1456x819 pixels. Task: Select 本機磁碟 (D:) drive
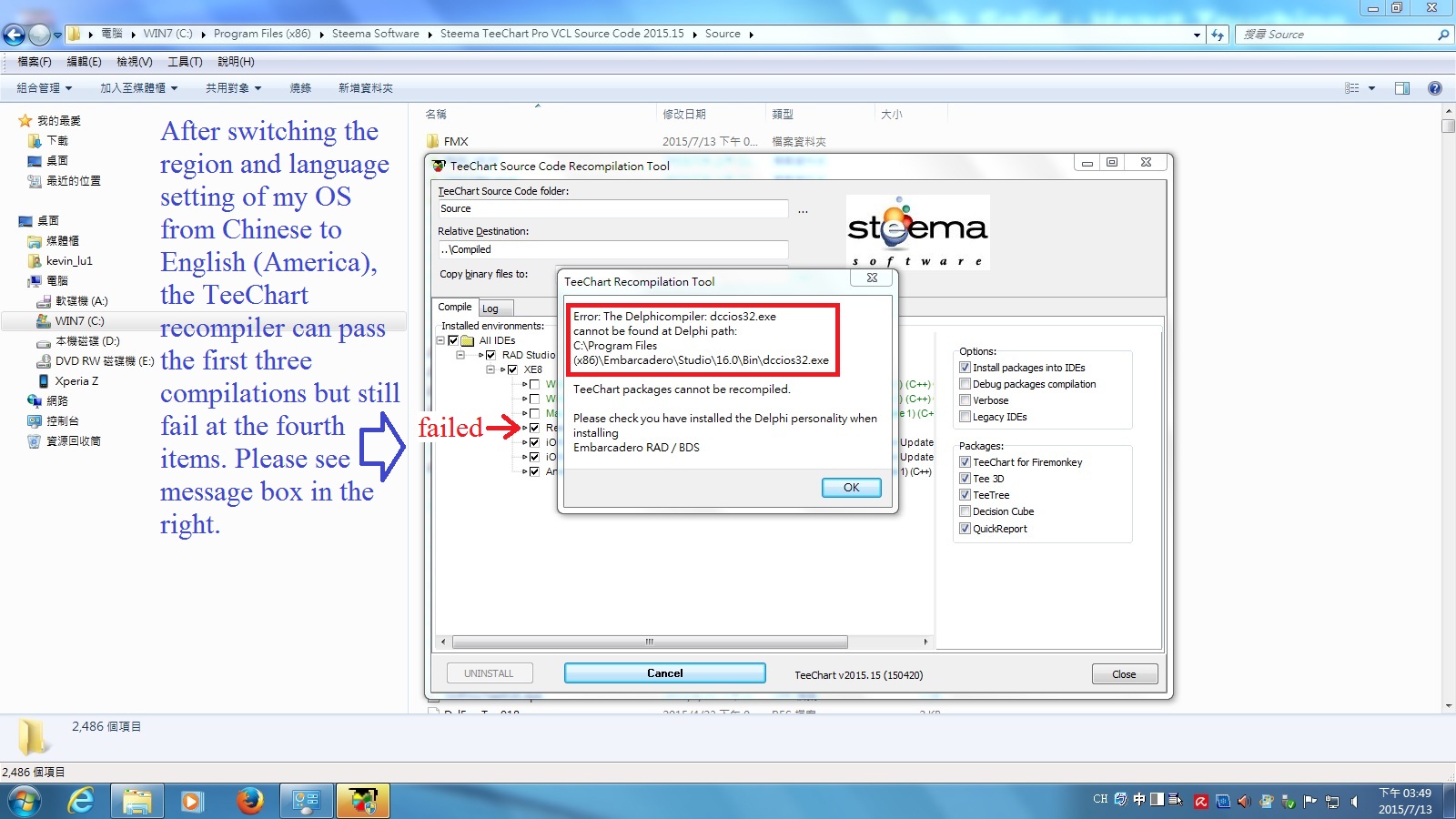(x=87, y=341)
